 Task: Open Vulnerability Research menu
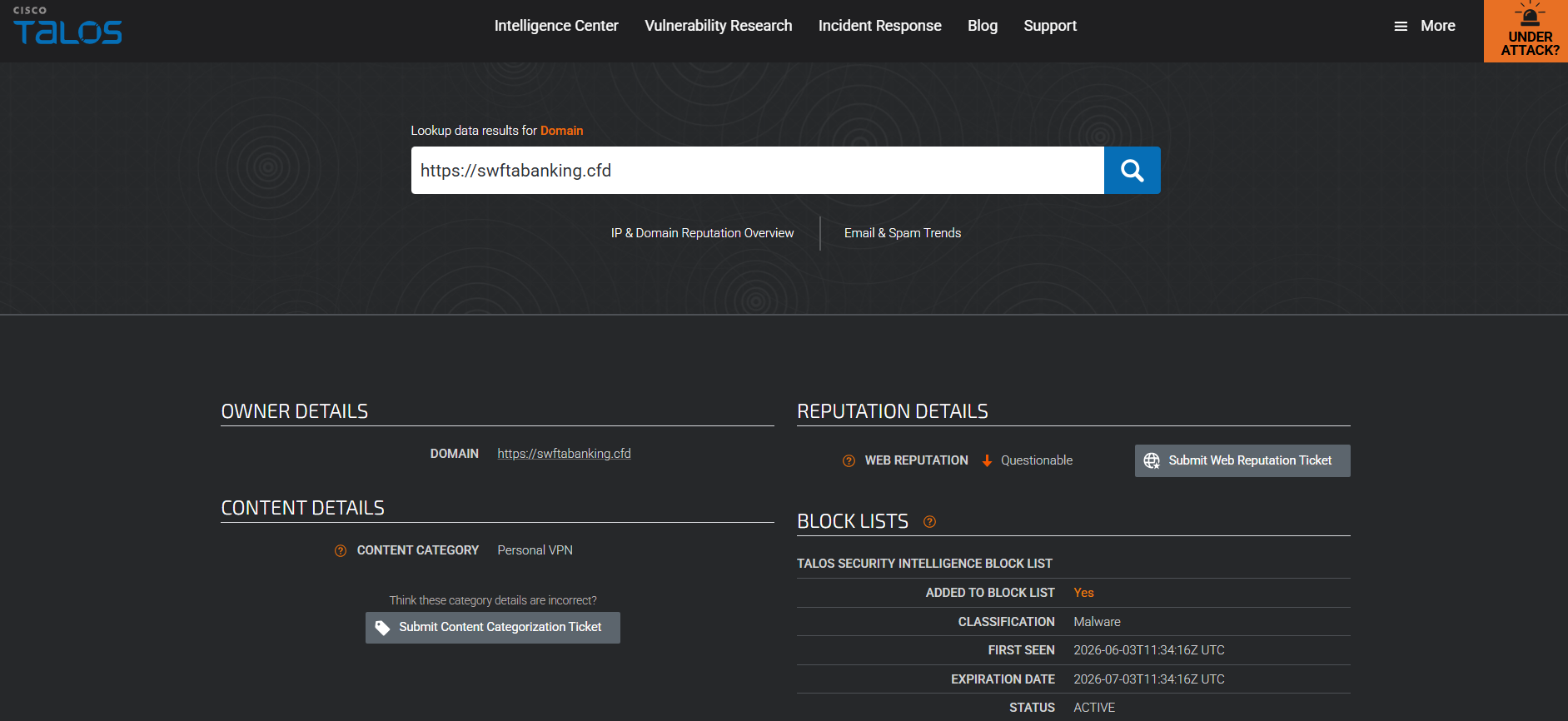[x=719, y=26]
